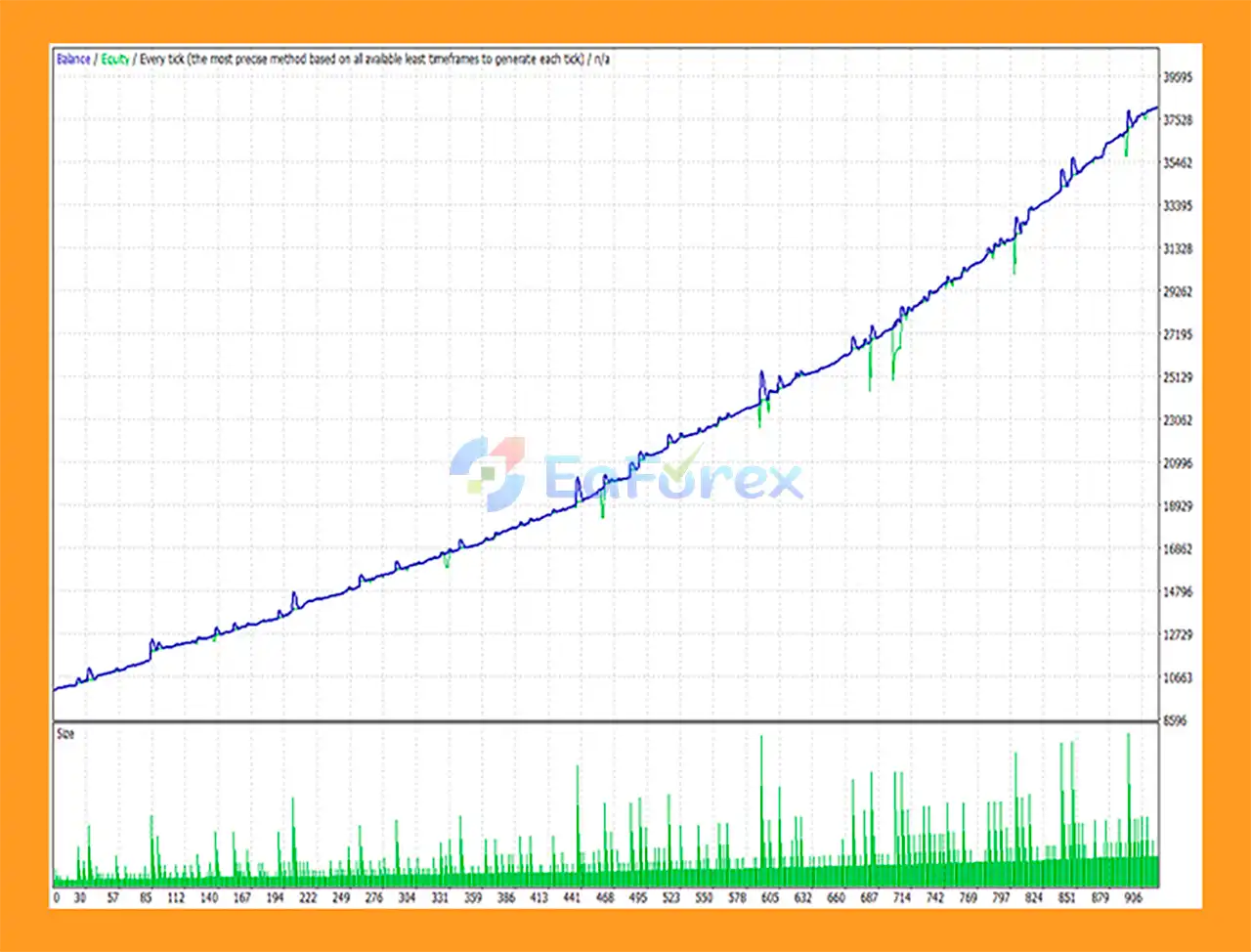Click trade number 441 on the bottom axis

(572, 897)
